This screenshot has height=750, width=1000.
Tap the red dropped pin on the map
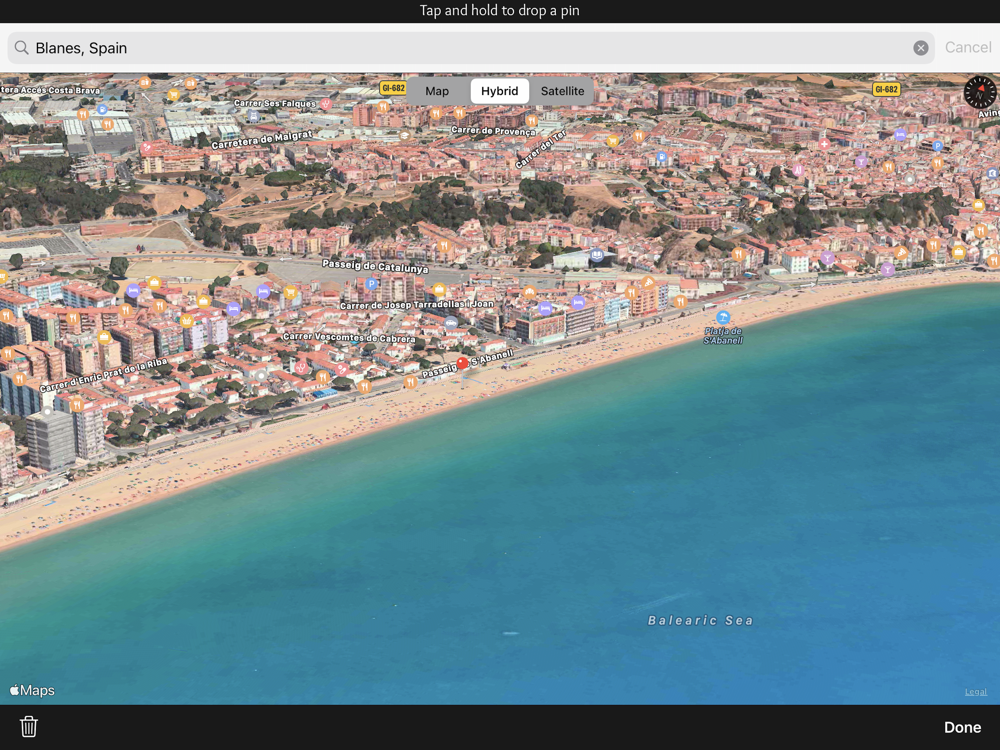click(x=462, y=364)
